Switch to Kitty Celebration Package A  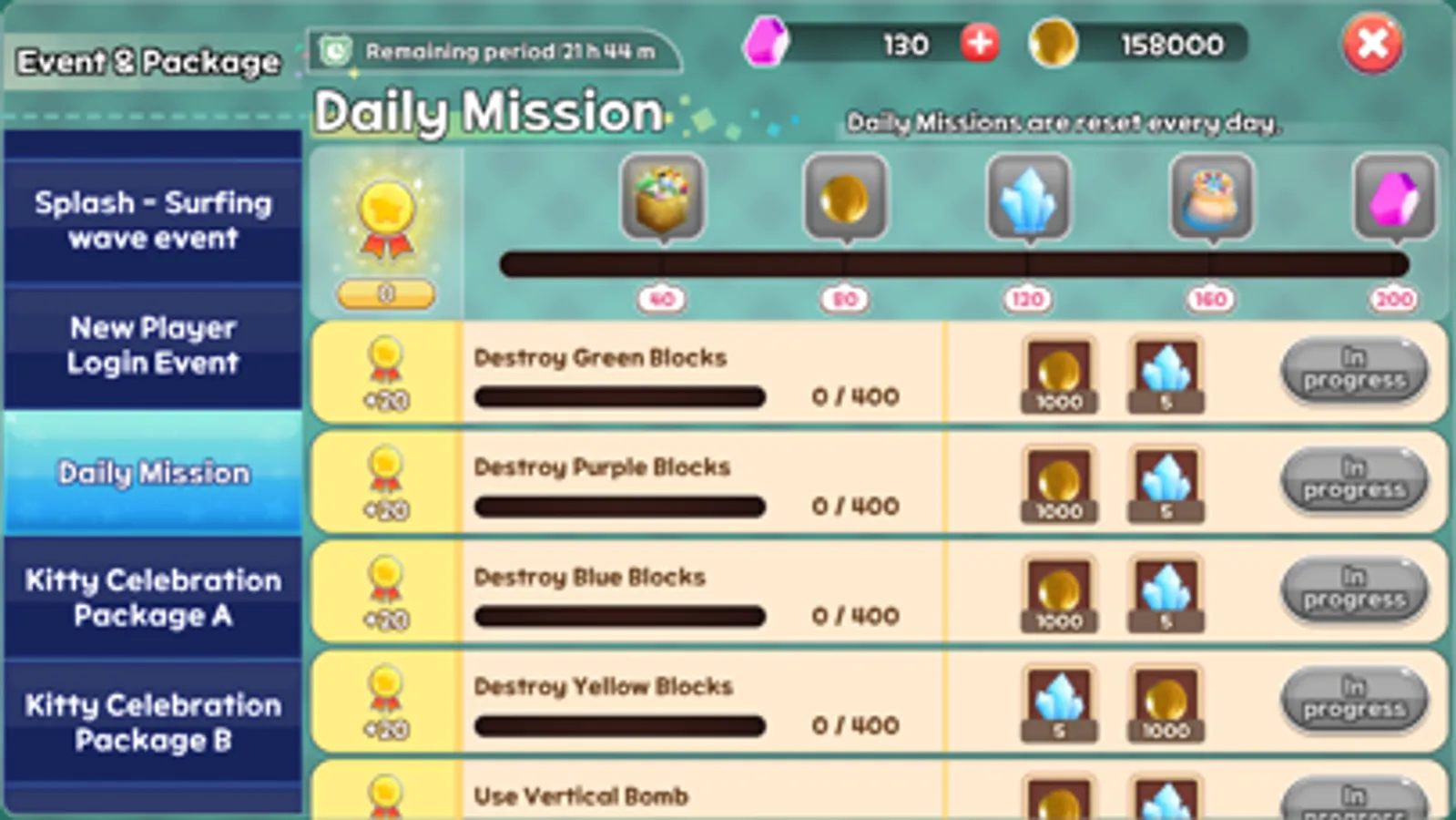[153, 598]
